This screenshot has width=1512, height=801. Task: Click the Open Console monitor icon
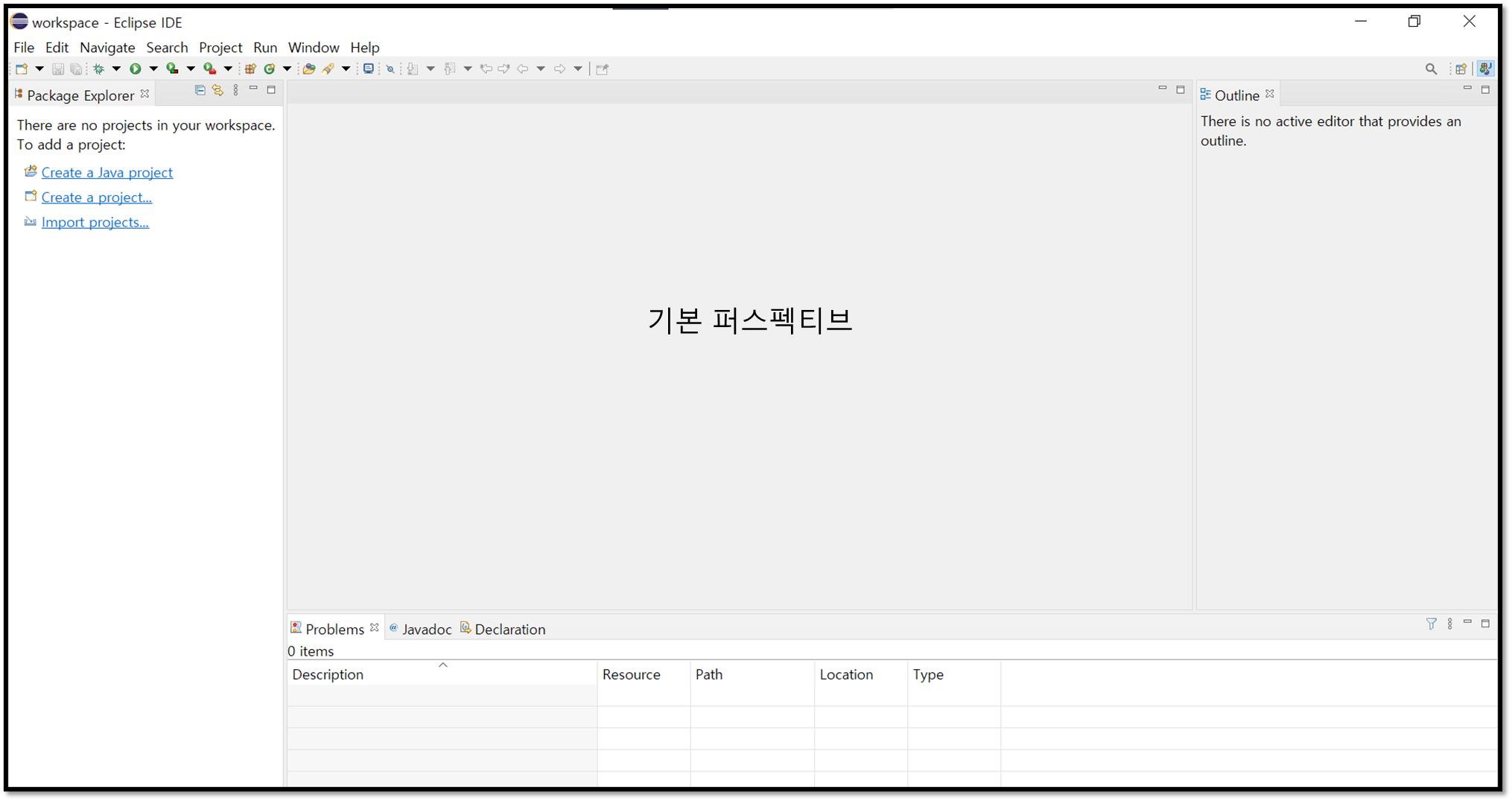pos(368,69)
